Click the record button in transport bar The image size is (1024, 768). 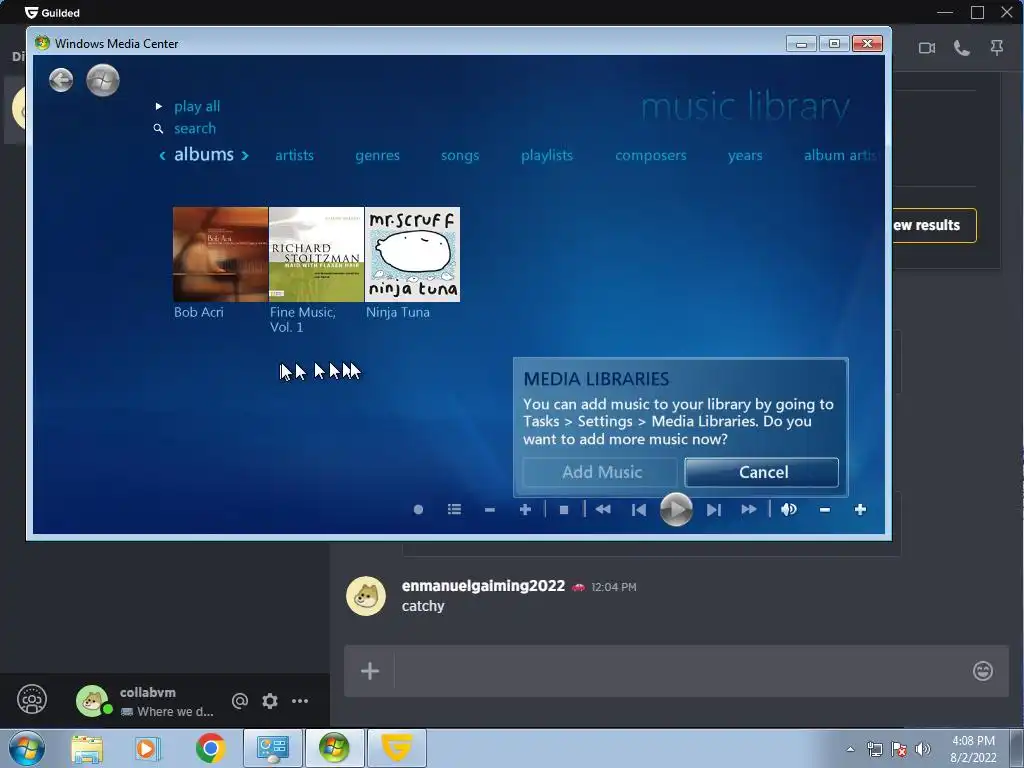pos(419,509)
